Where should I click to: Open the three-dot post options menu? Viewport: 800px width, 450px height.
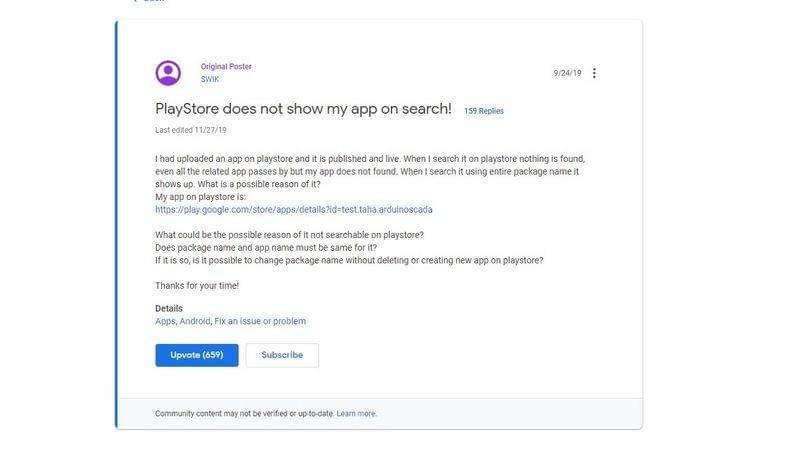(x=594, y=73)
